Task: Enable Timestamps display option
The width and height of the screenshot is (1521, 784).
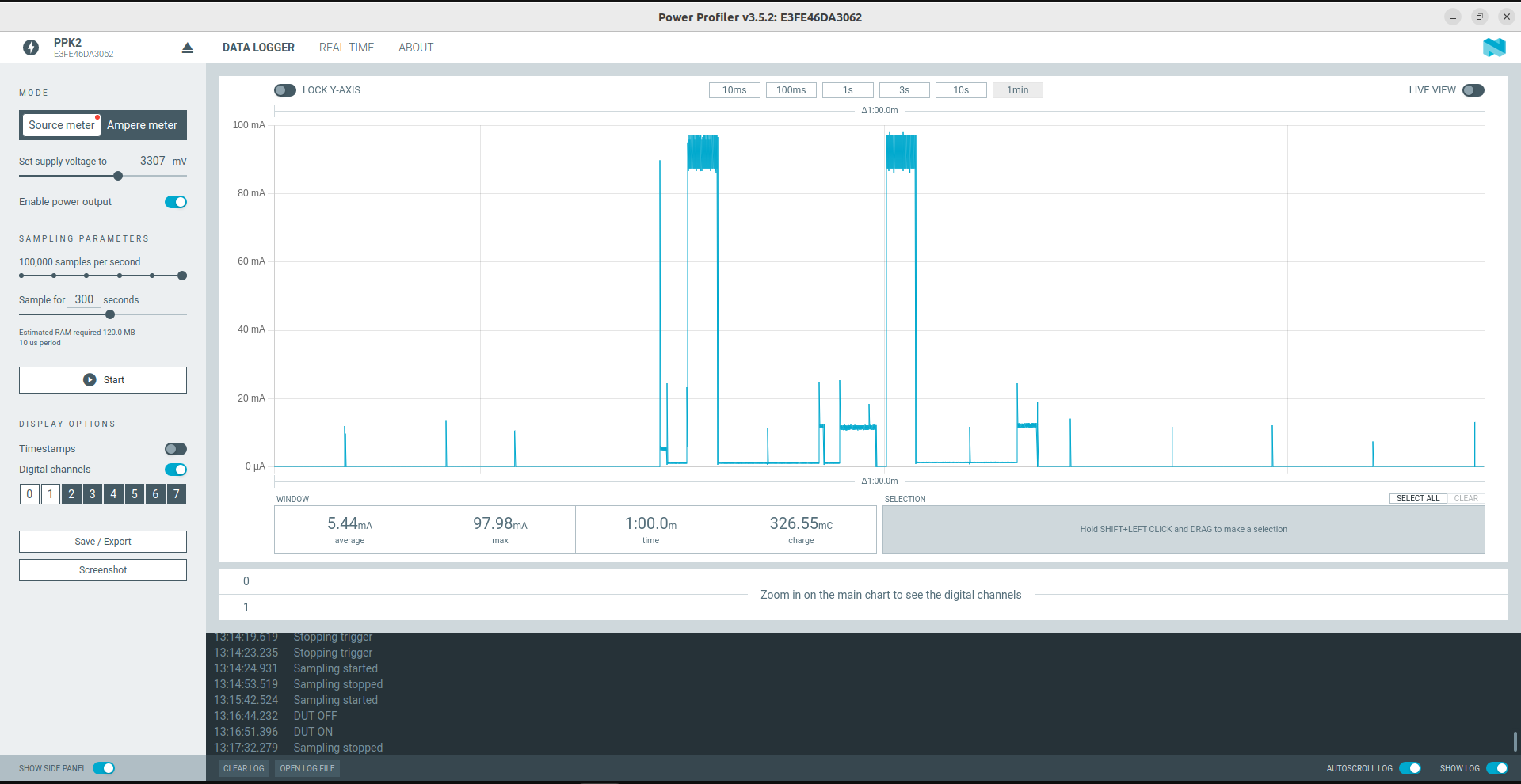Action: pos(175,449)
